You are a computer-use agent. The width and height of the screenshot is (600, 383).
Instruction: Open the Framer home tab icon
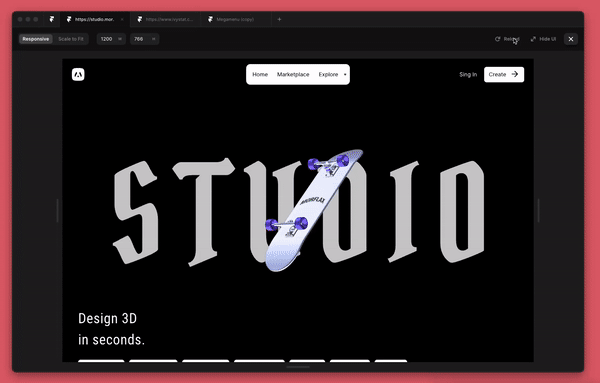[x=52, y=19]
